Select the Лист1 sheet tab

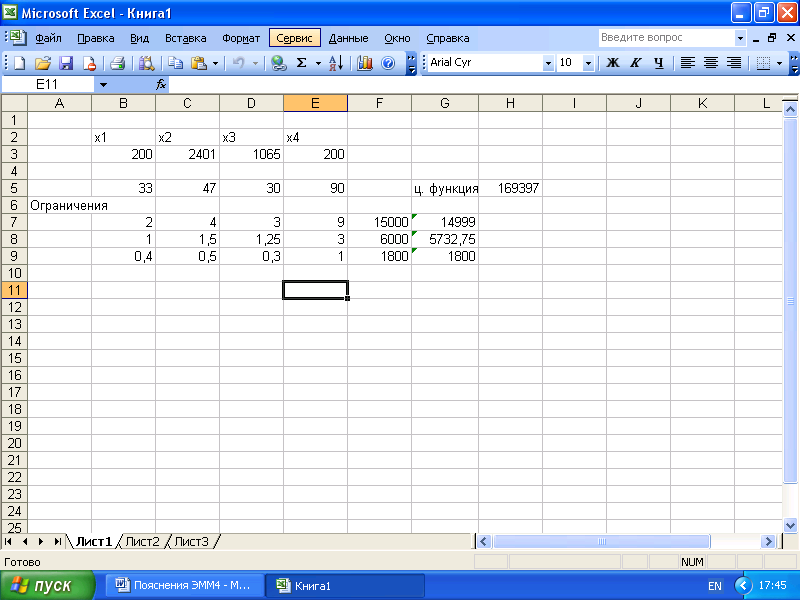pos(94,541)
